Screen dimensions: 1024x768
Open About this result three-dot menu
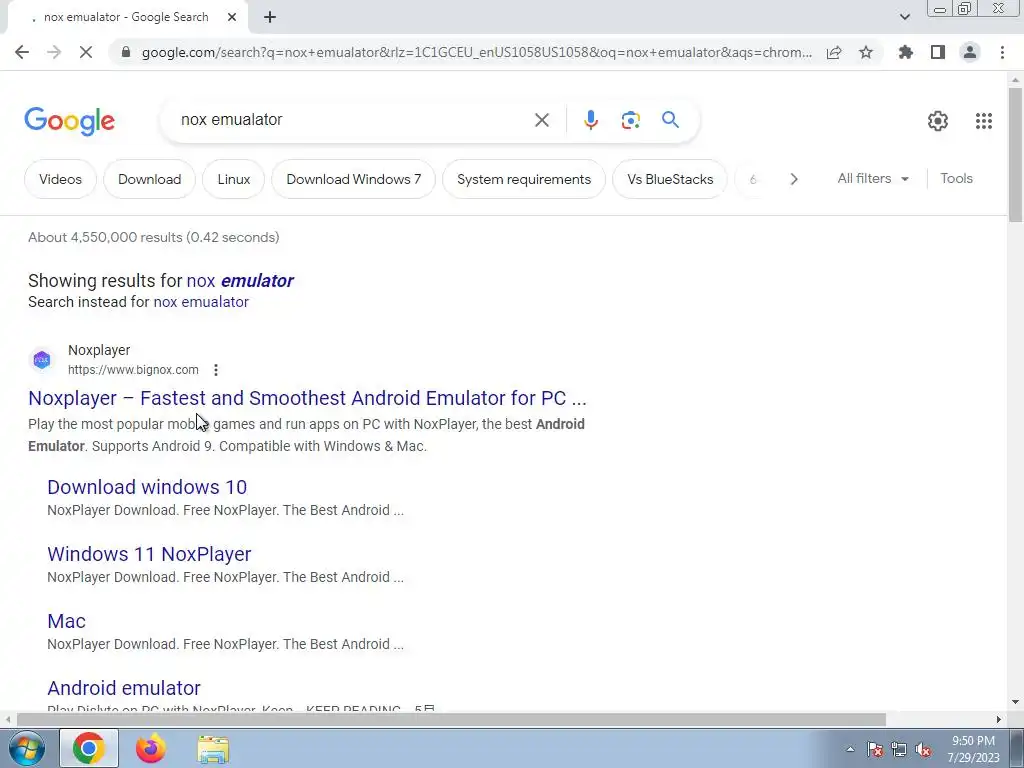click(216, 370)
